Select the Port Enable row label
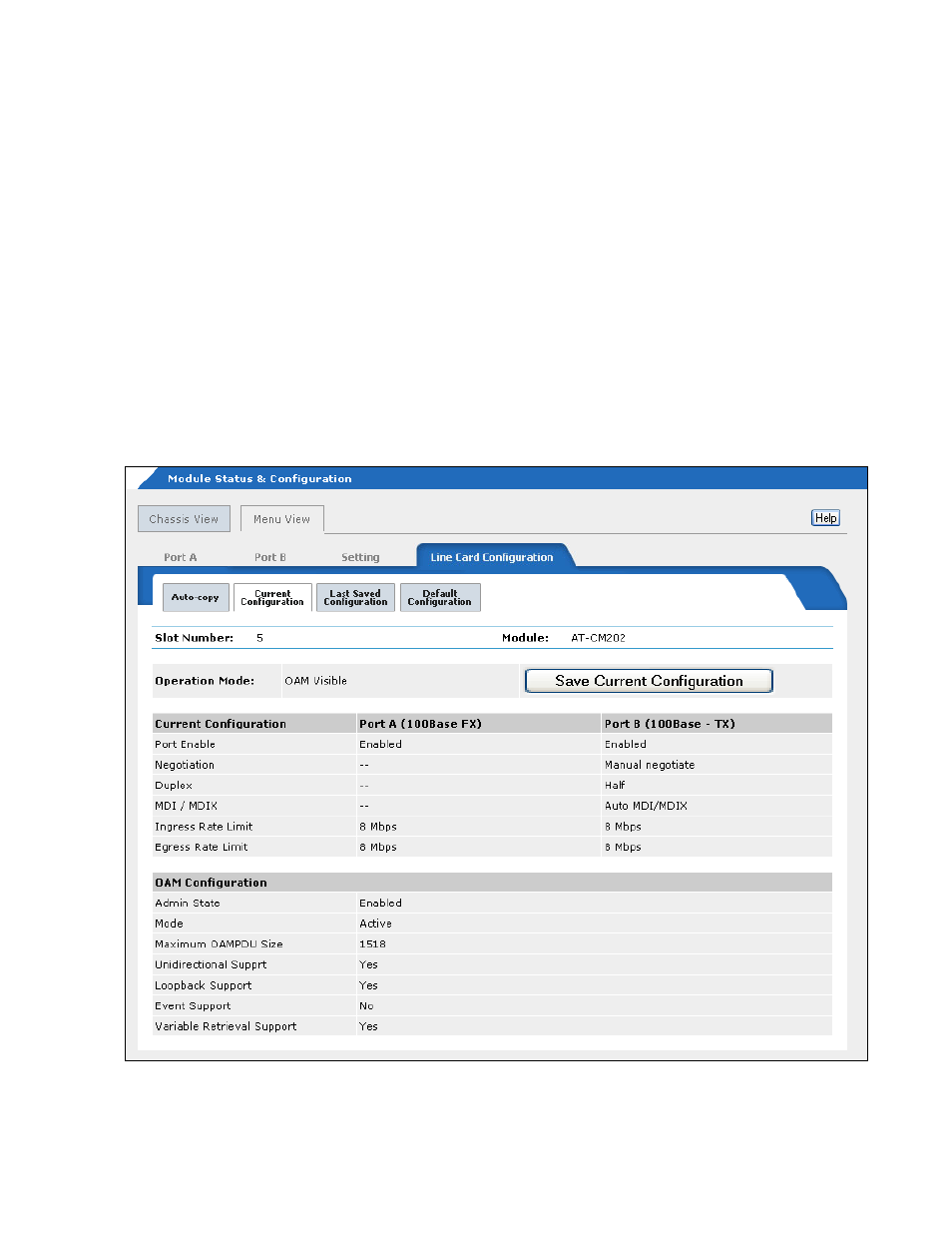This screenshot has height=1233, width=952. tap(185, 745)
